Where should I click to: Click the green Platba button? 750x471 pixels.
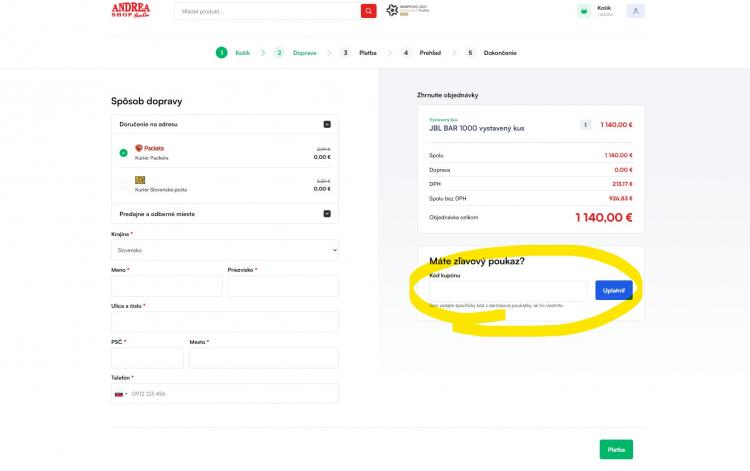click(616, 449)
